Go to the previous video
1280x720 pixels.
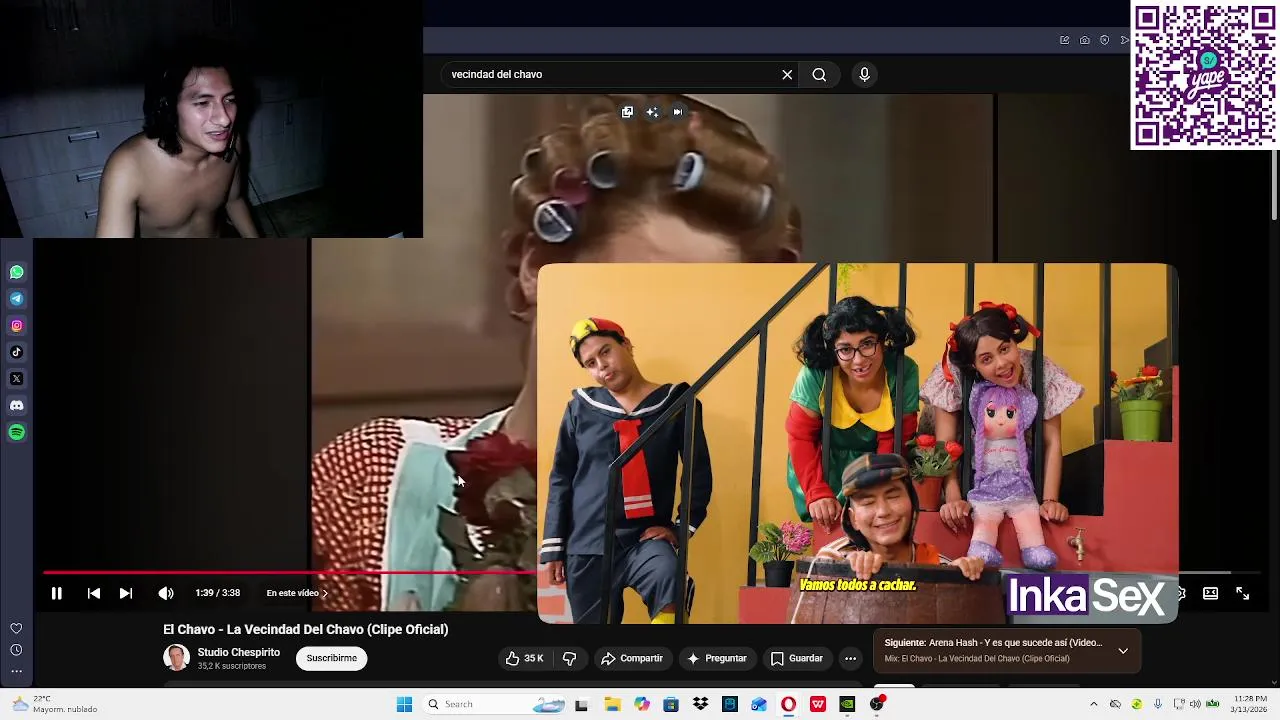point(94,593)
